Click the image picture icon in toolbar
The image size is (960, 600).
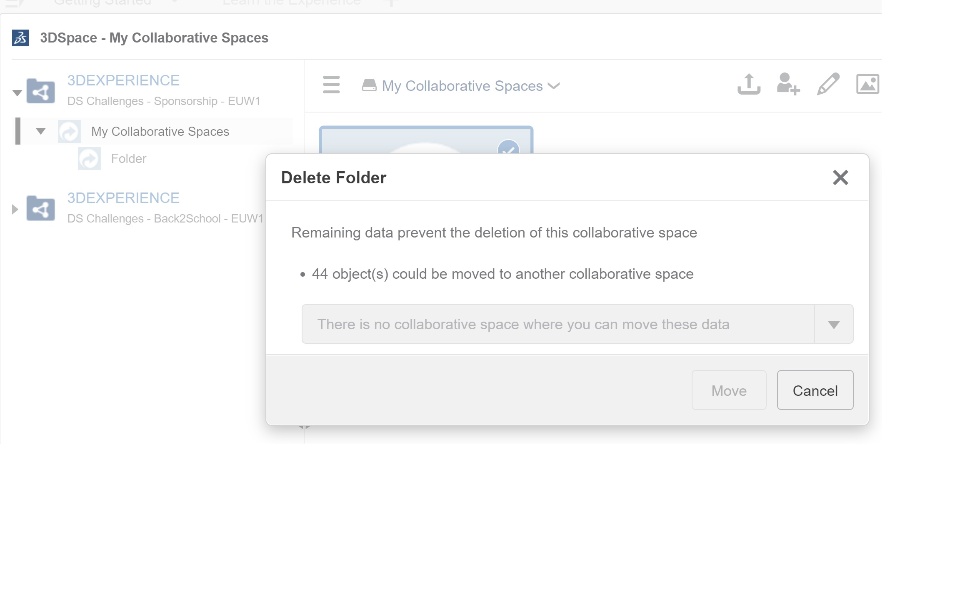pos(867,85)
